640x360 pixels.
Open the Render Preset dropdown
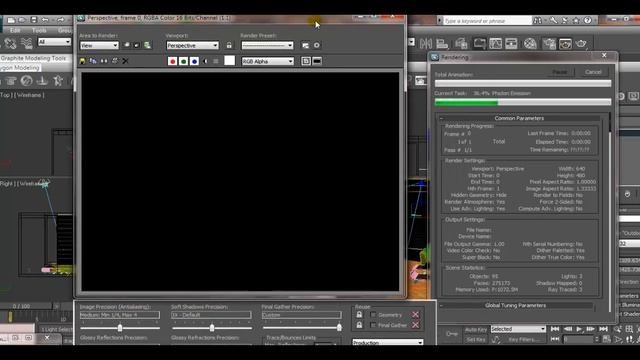(x=267, y=45)
